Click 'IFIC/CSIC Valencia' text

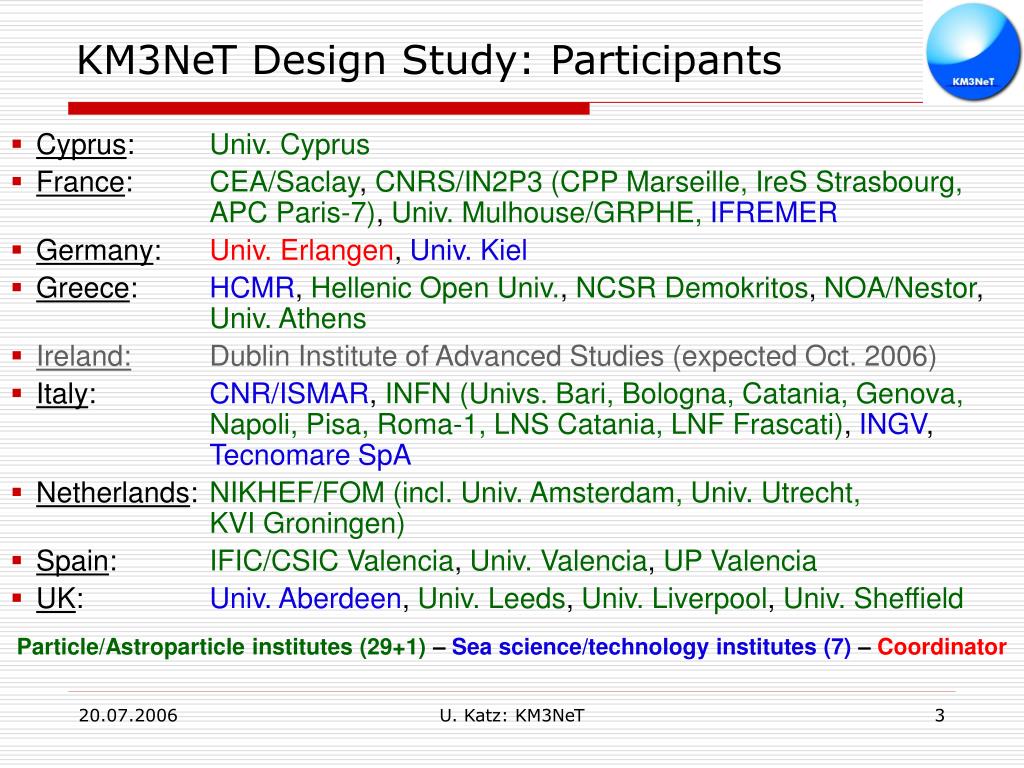pos(332,561)
